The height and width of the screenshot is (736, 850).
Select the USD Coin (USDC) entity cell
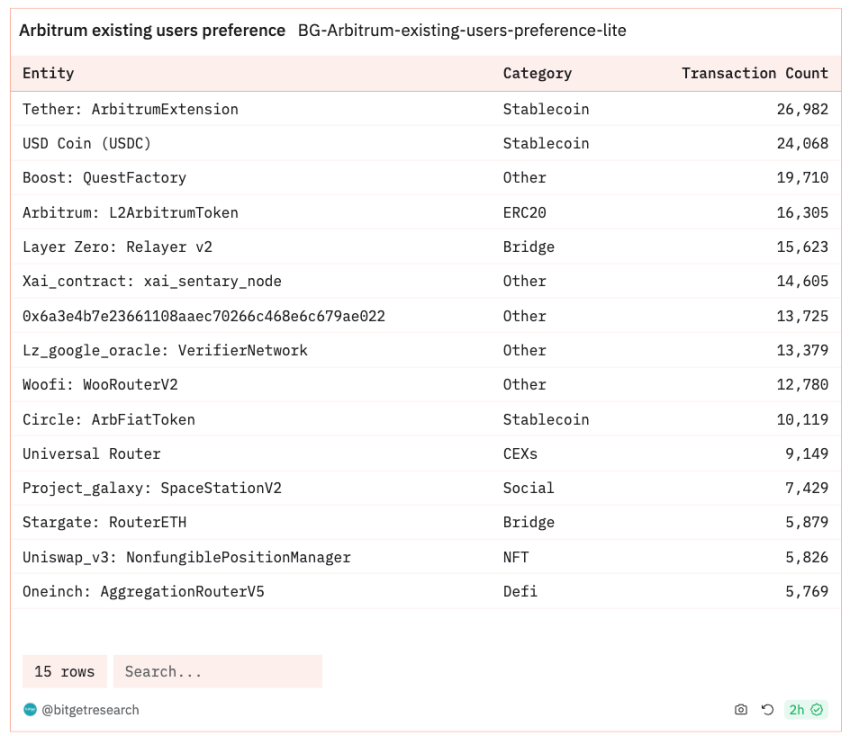(87, 144)
